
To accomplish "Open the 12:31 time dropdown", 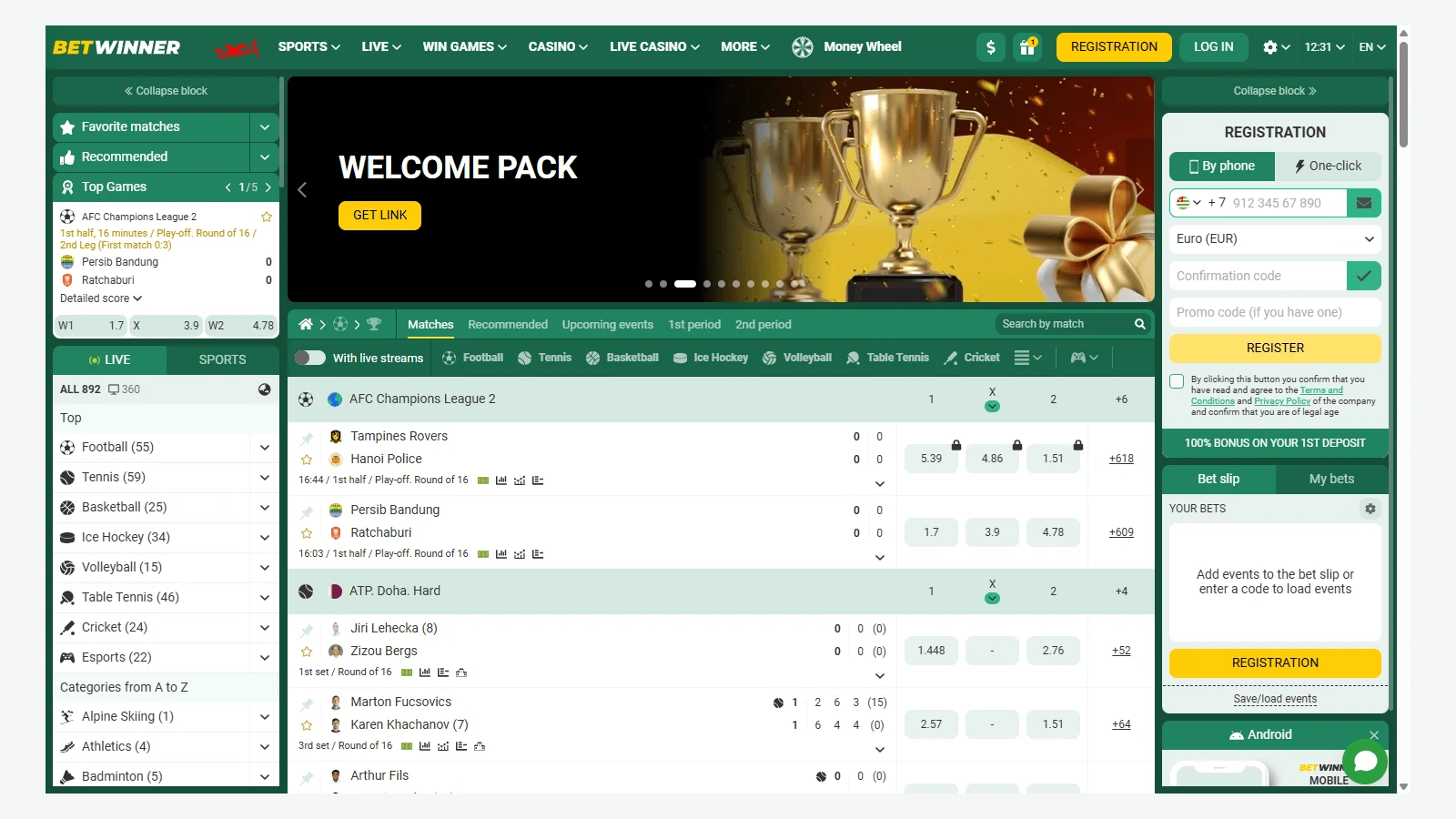I will 1324,47.
